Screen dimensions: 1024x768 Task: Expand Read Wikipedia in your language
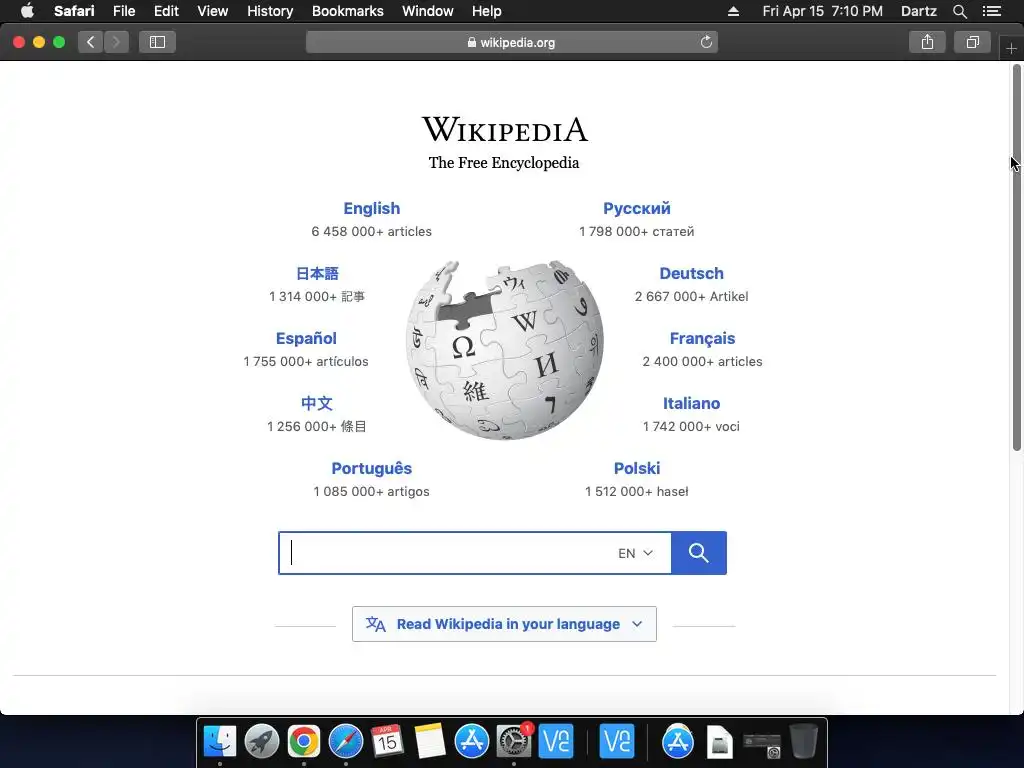(x=504, y=624)
